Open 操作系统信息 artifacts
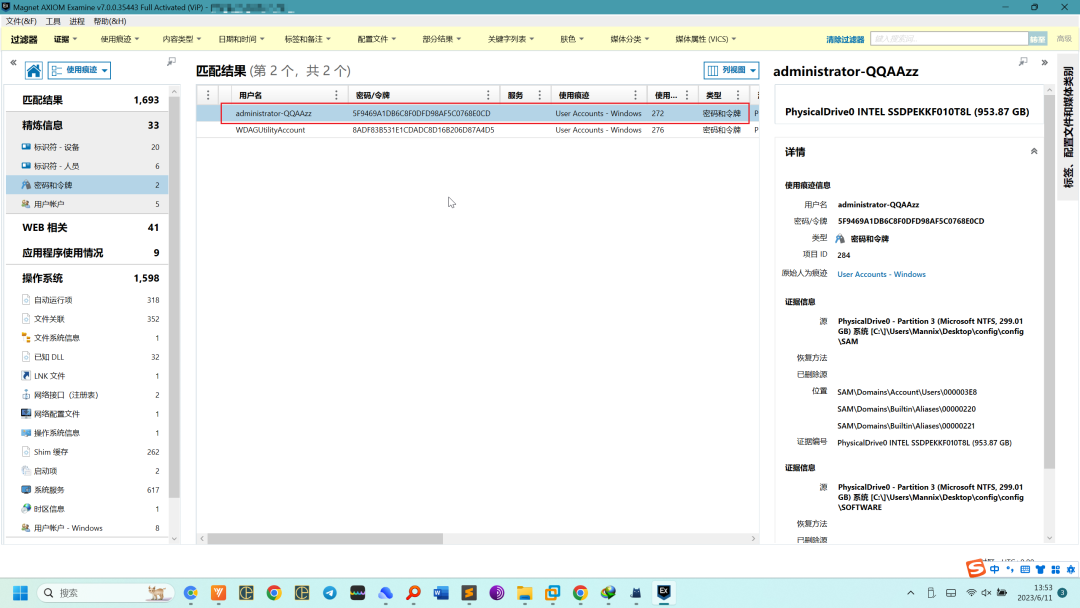Viewport: 1080px width, 608px height. (87, 432)
